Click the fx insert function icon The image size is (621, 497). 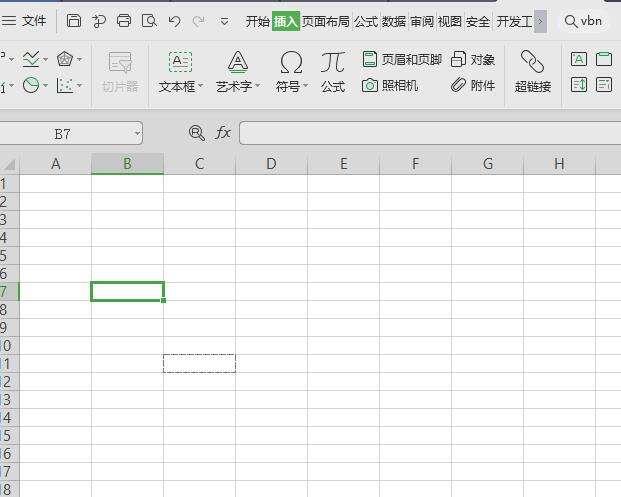click(x=223, y=133)
